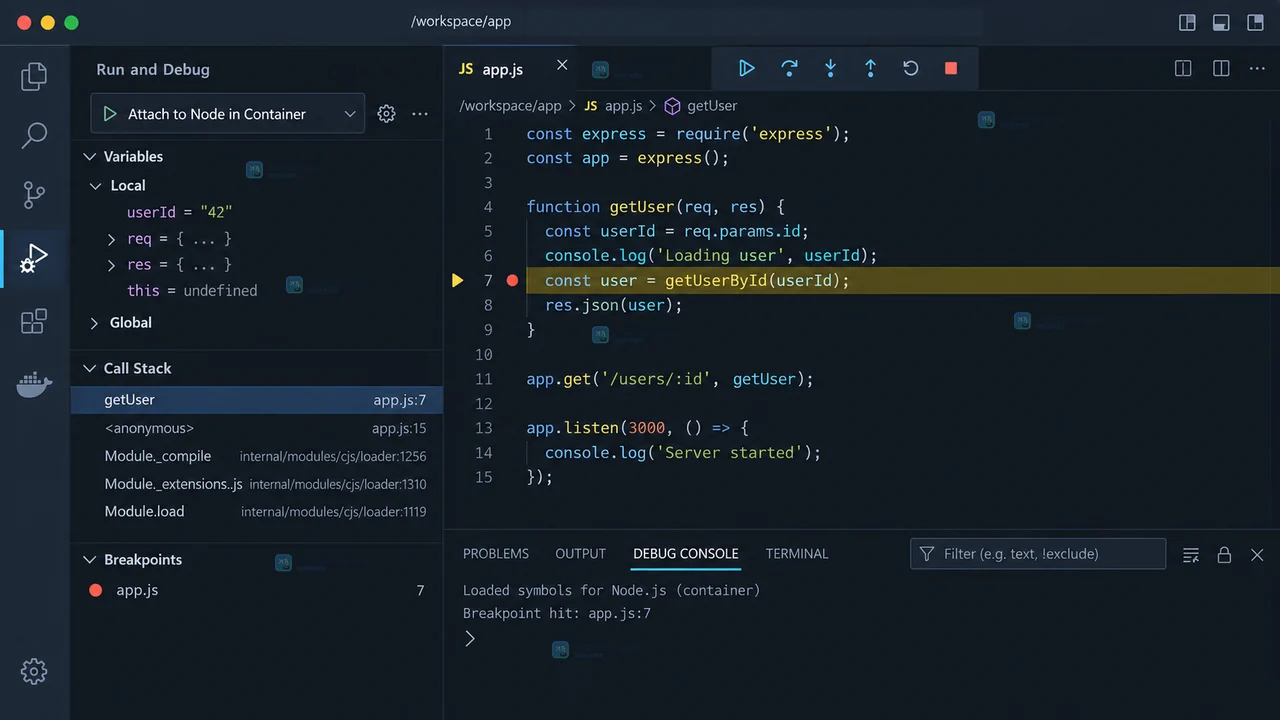Image resolution: width=1280 pixels, height=720 pixels.
Task: Open the Source Control view icon
Action: coord(34,194)
